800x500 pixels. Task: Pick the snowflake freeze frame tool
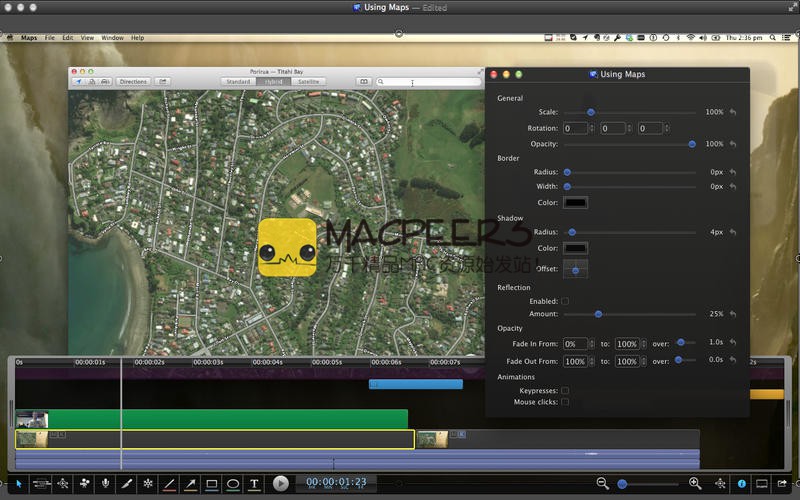tap(148, 484)
